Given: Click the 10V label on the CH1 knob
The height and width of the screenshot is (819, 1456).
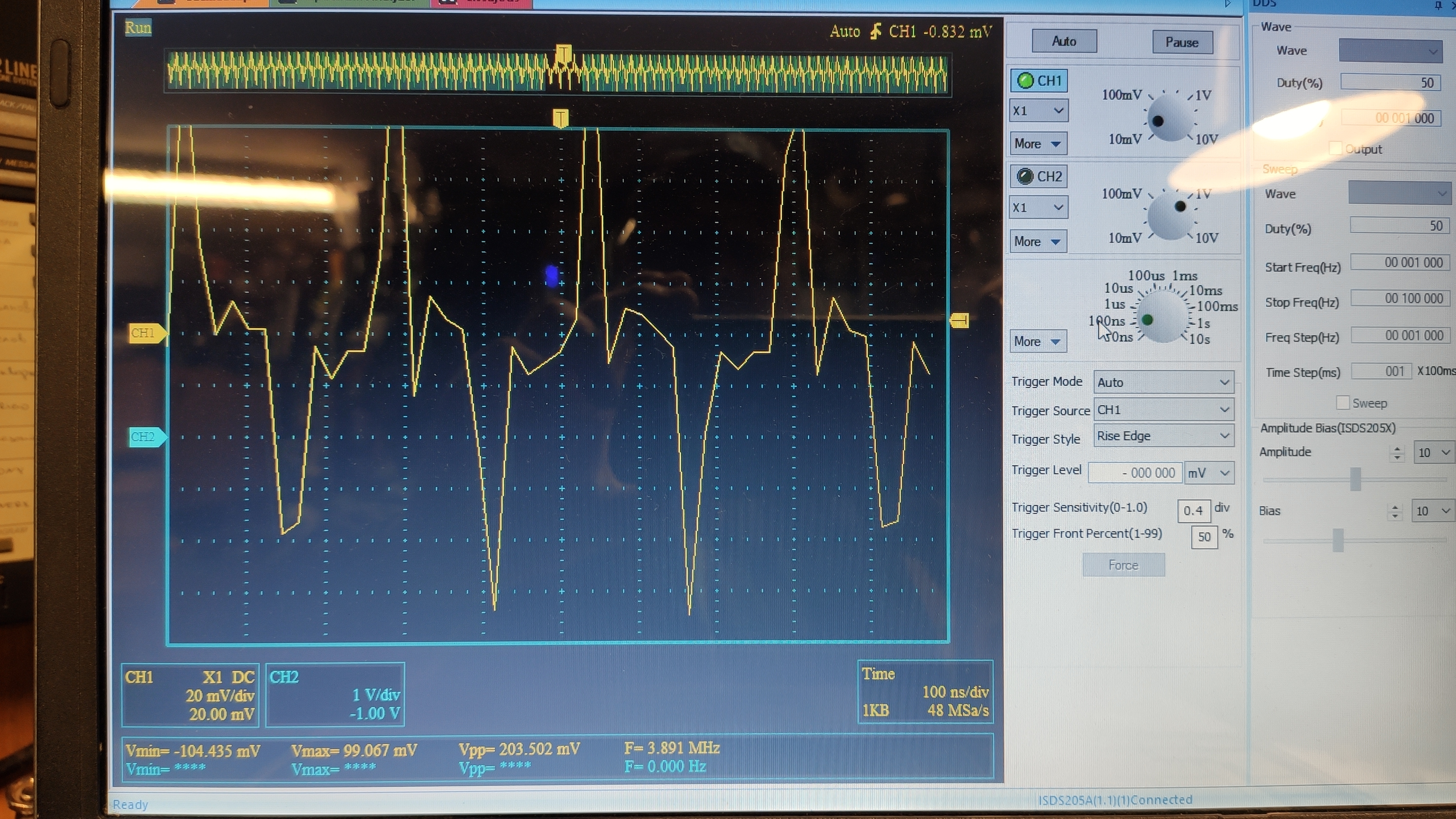Looking at the screenshot, I should point(1207,140).
